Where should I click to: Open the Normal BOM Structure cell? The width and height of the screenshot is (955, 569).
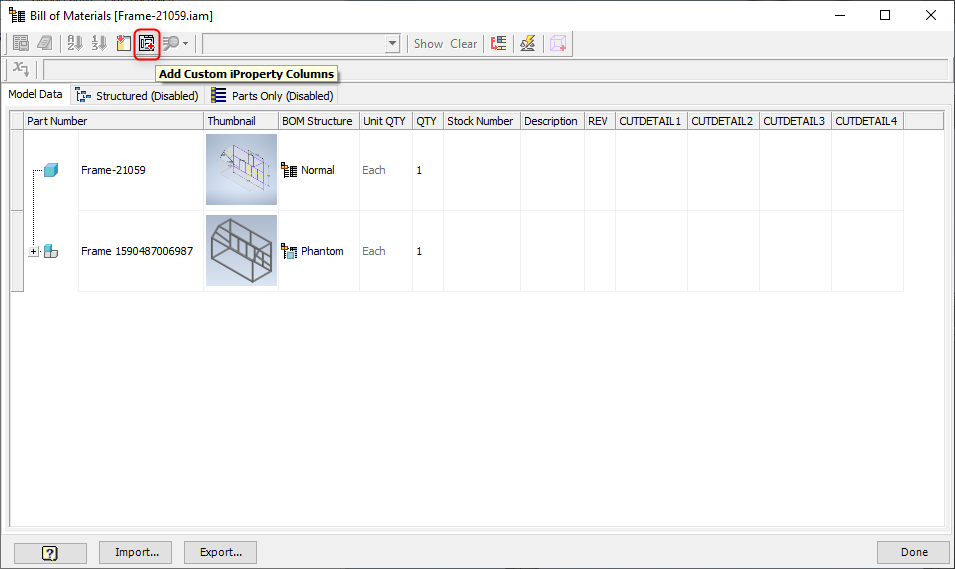point(319,170)
